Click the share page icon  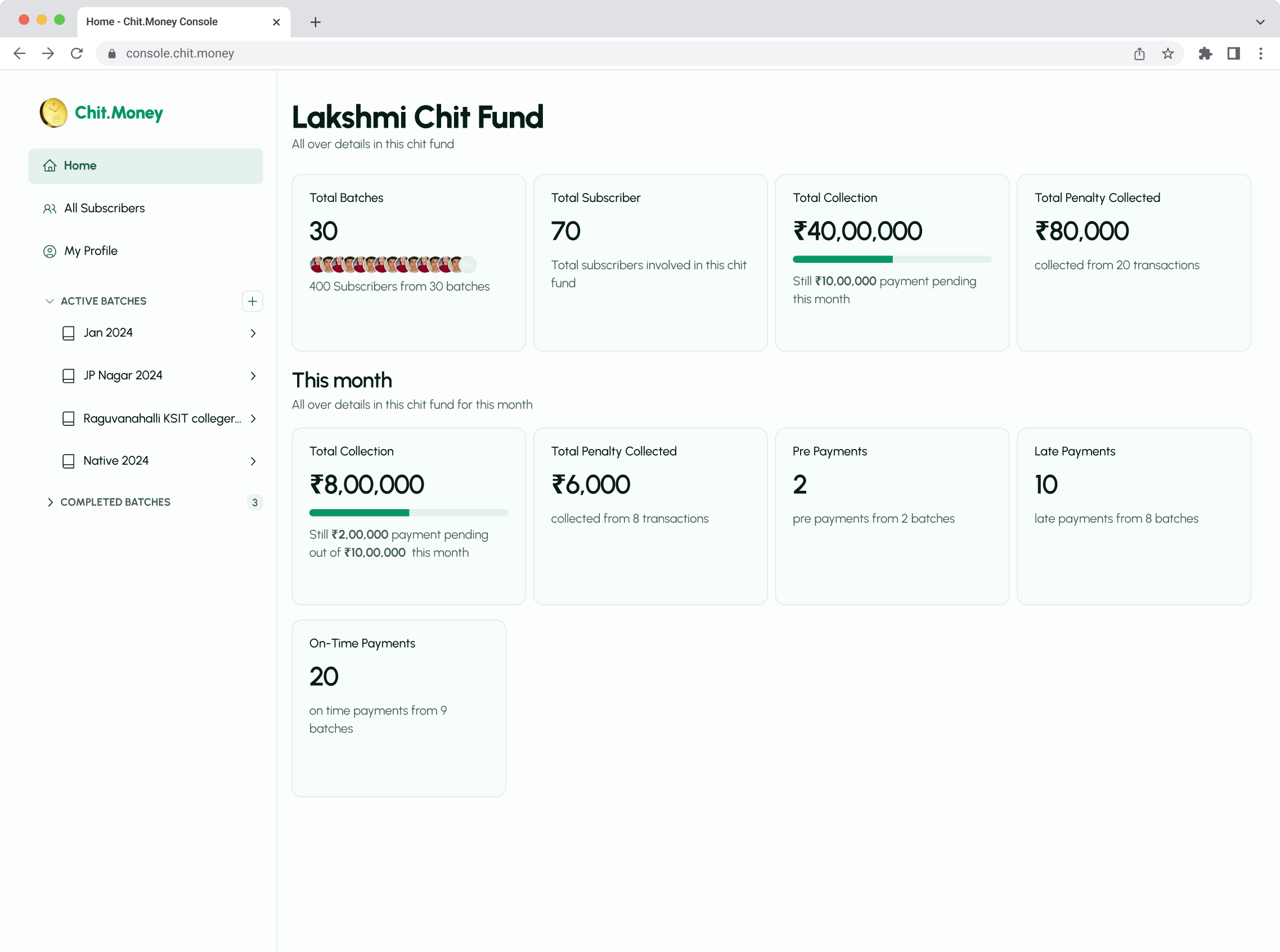click(1139, 53)
